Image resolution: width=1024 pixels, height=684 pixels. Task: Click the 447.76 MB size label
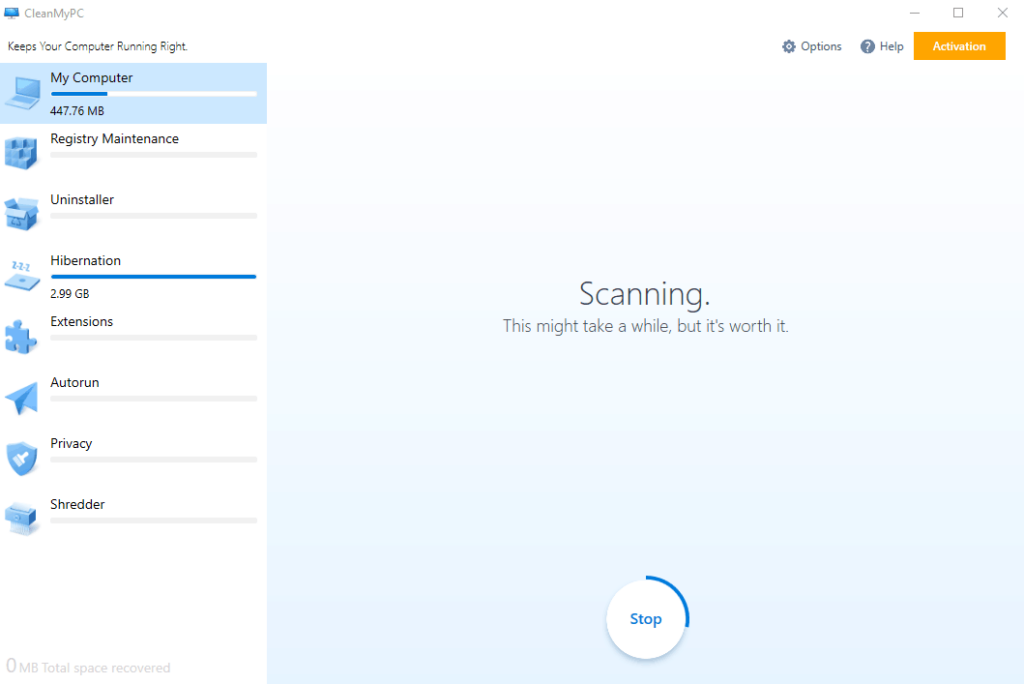(75, 110)
